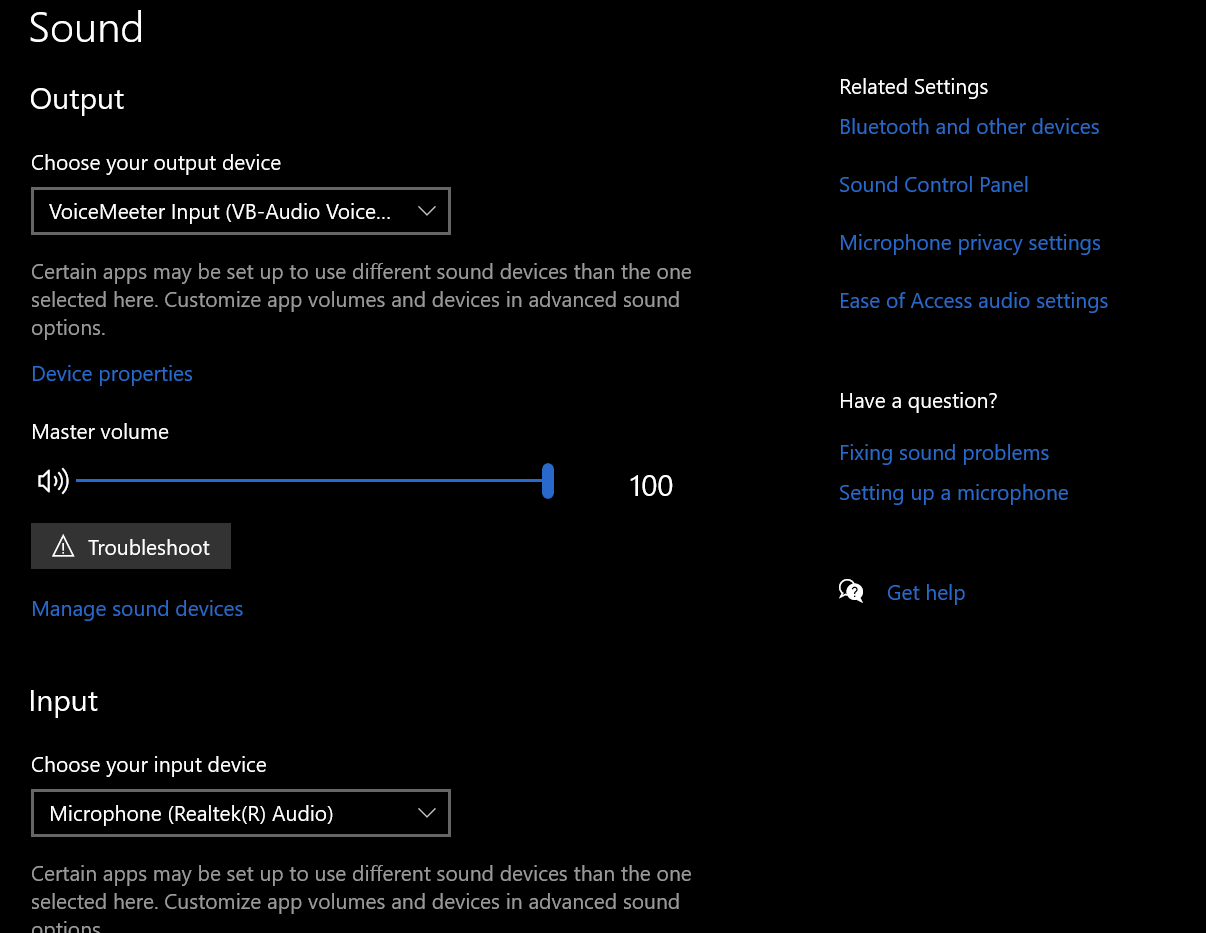This screenshot has width=1206, height=933.
Task: Click the master volume value 100
Action: [x=651, y=486]
